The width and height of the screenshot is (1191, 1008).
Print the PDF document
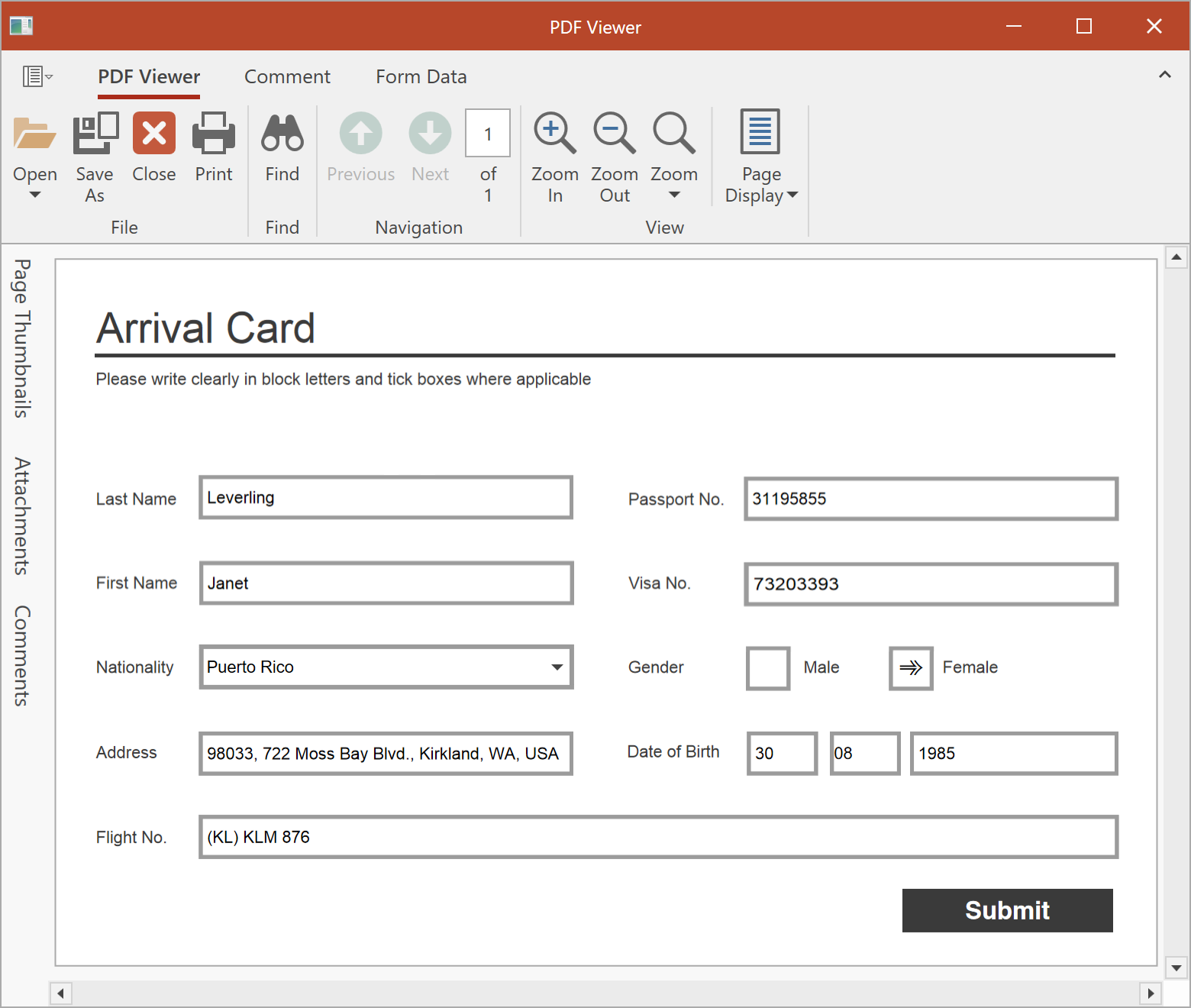click(213, 134)
